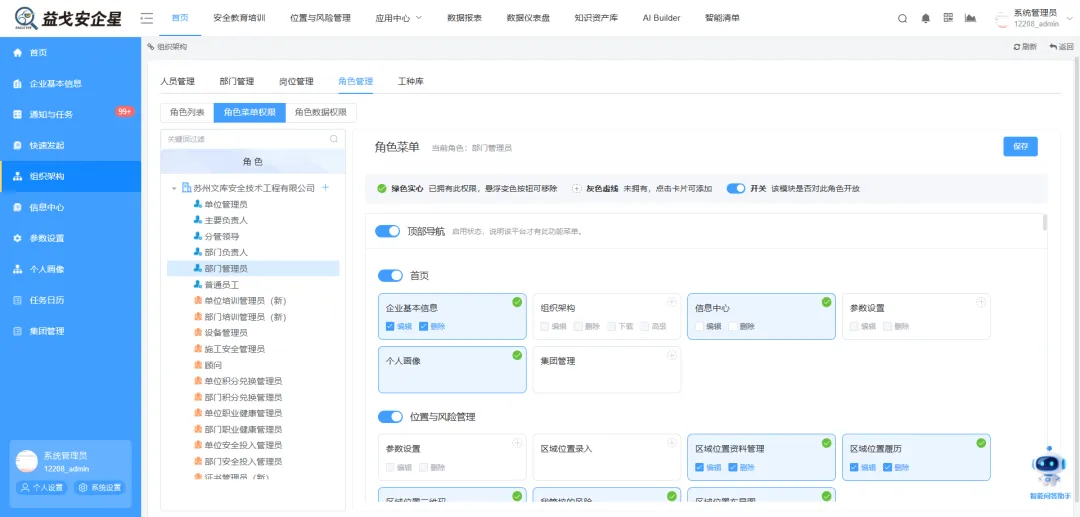
Task: Click the 任务日历 sidebar icon
Action: tap(18, 300)
